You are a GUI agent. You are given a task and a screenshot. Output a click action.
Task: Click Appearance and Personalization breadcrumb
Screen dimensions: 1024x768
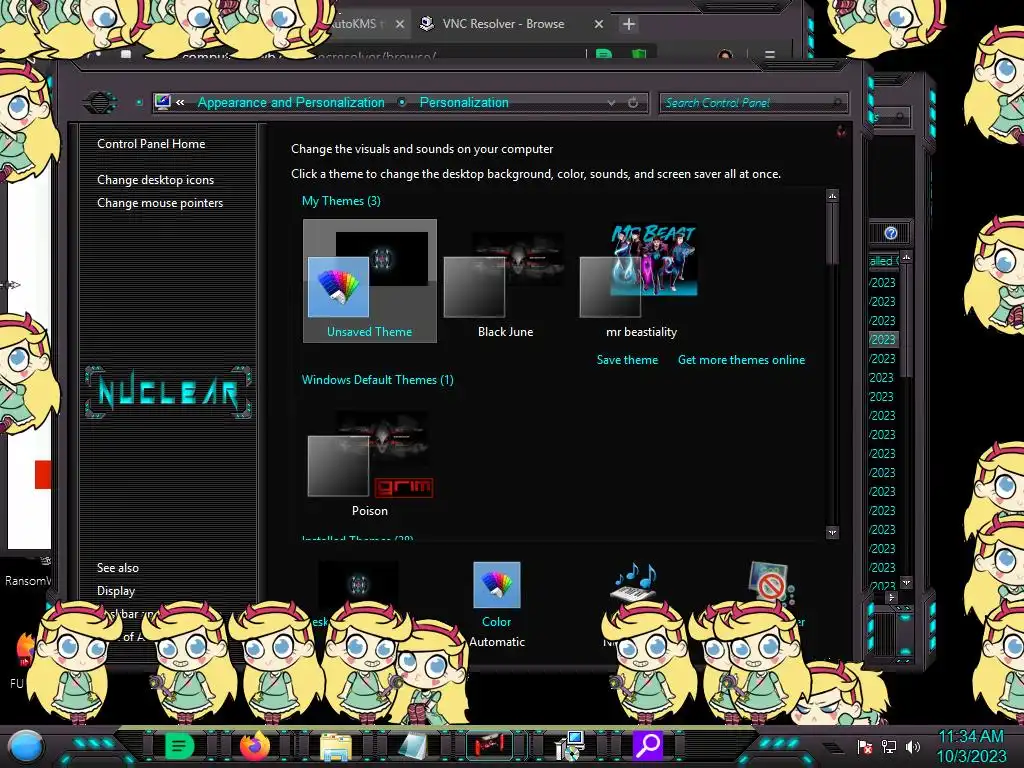291,103
